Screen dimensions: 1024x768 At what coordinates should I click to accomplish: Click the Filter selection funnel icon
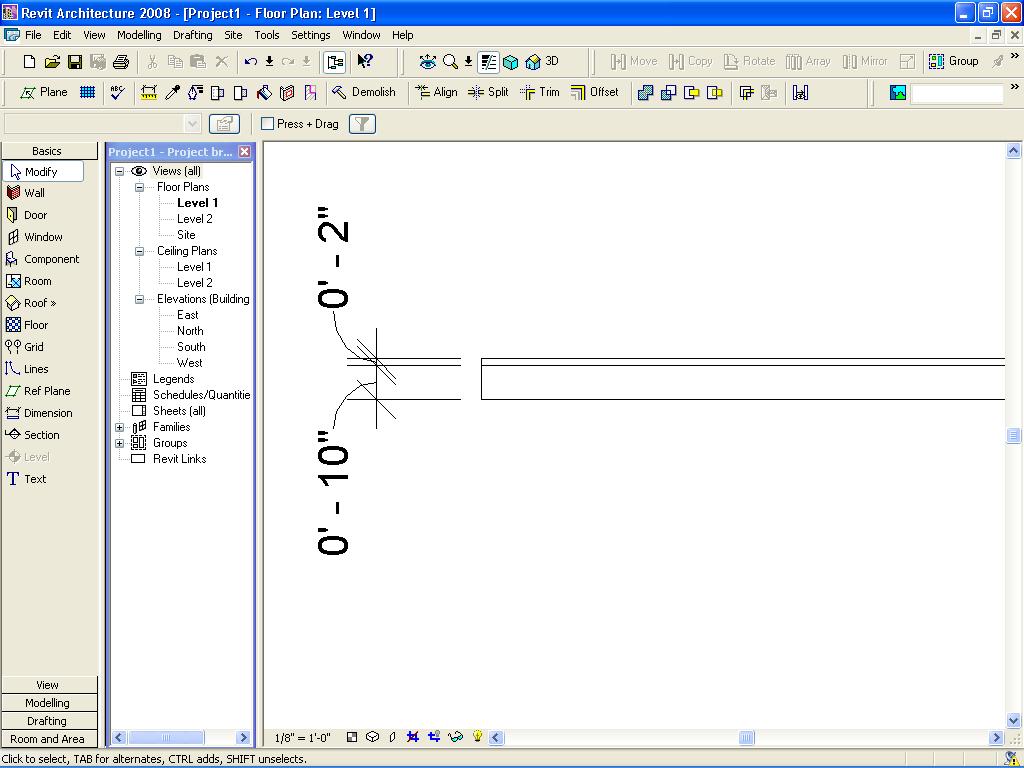[362, 124]
